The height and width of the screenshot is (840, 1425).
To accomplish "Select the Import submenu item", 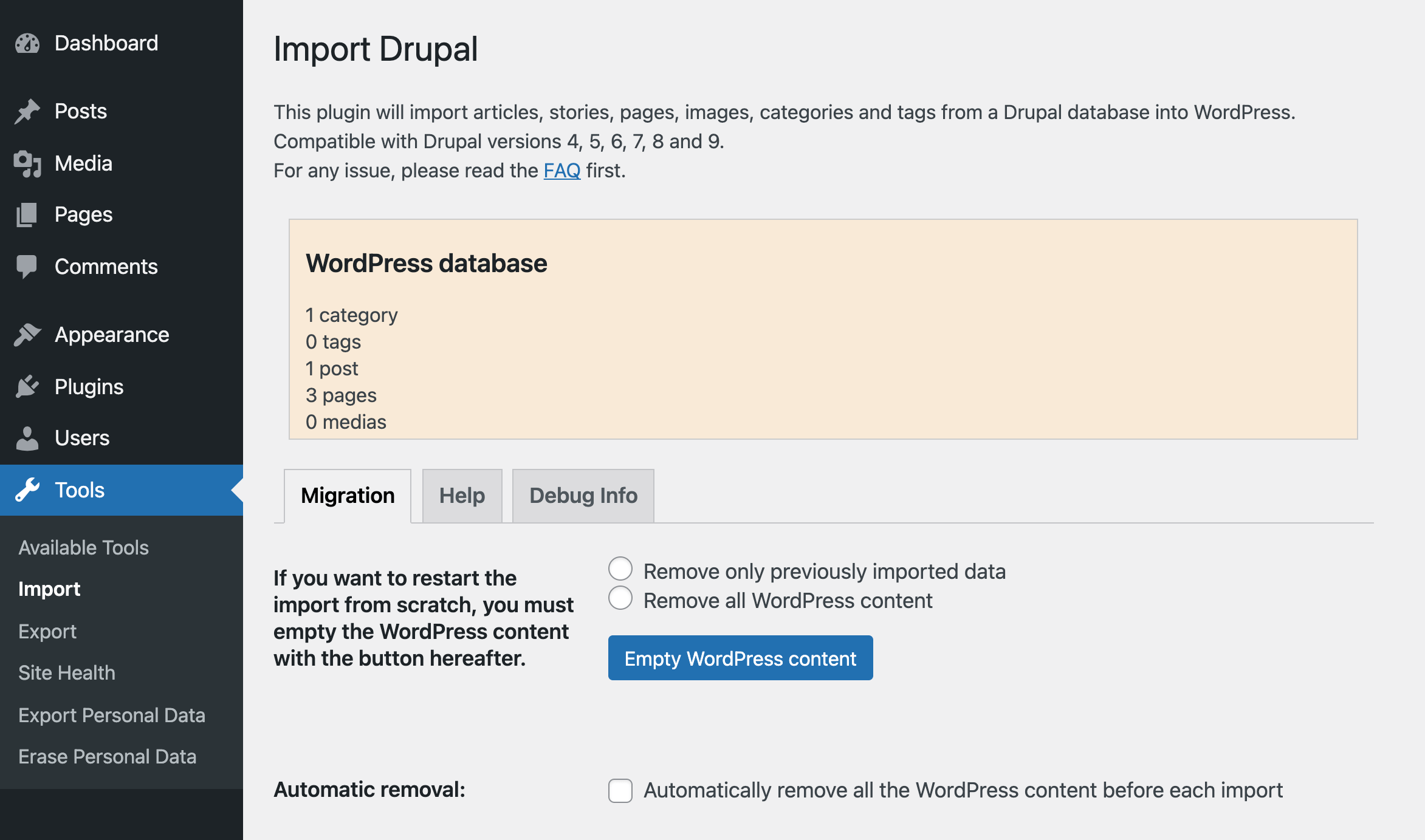I will point(49,589).
